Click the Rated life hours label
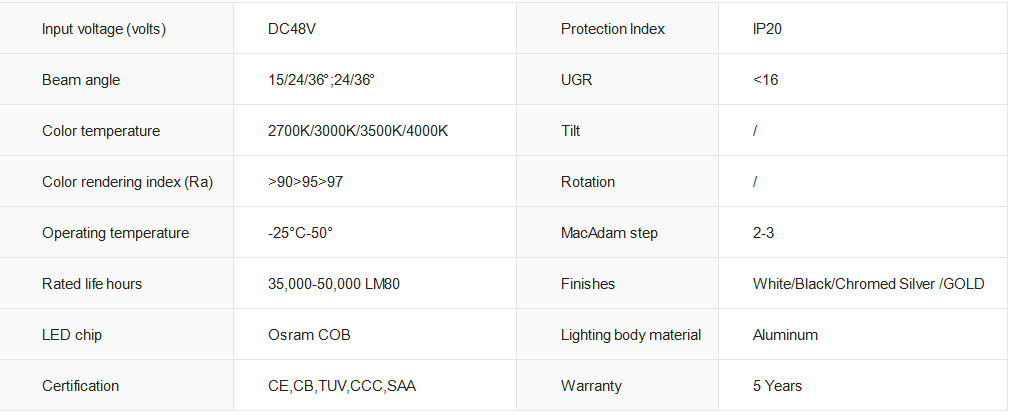1010x415 pixels. [92, 284]
